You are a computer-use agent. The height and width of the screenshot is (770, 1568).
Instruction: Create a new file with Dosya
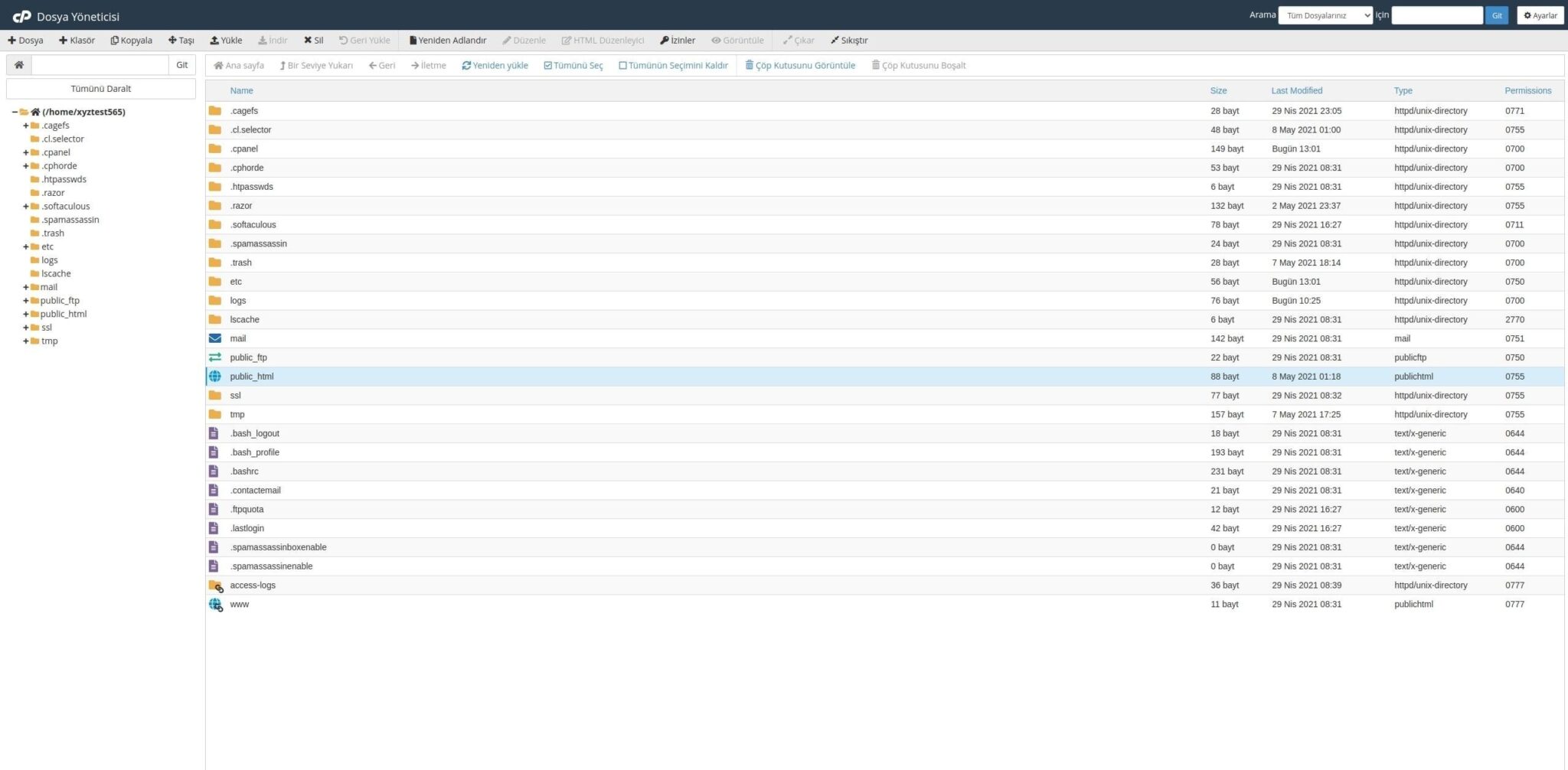coord(25,41)
